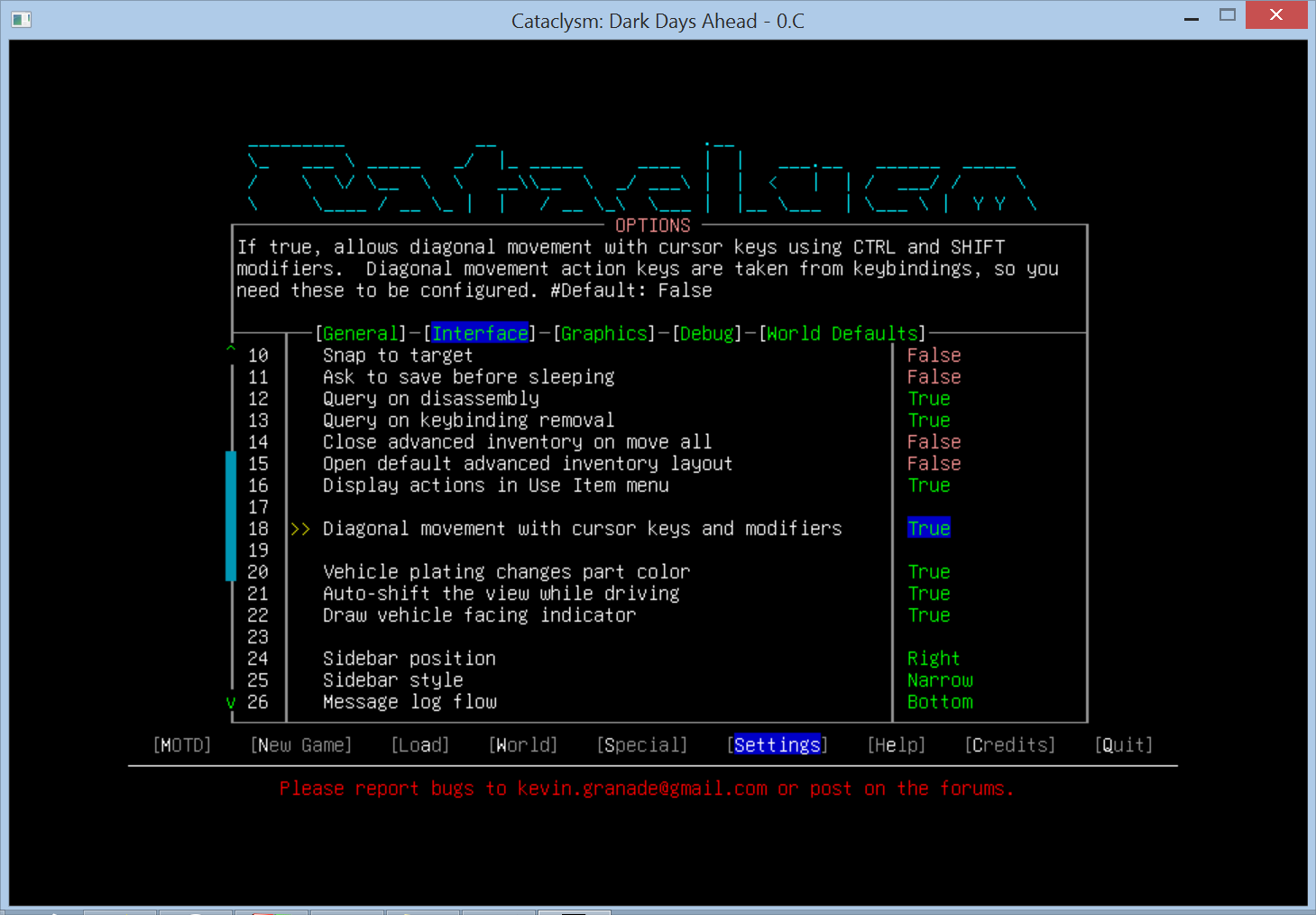Select Query on keybinding removal option
The height and width of the screenshot is (915, 1316).
(x=469, y=421)
